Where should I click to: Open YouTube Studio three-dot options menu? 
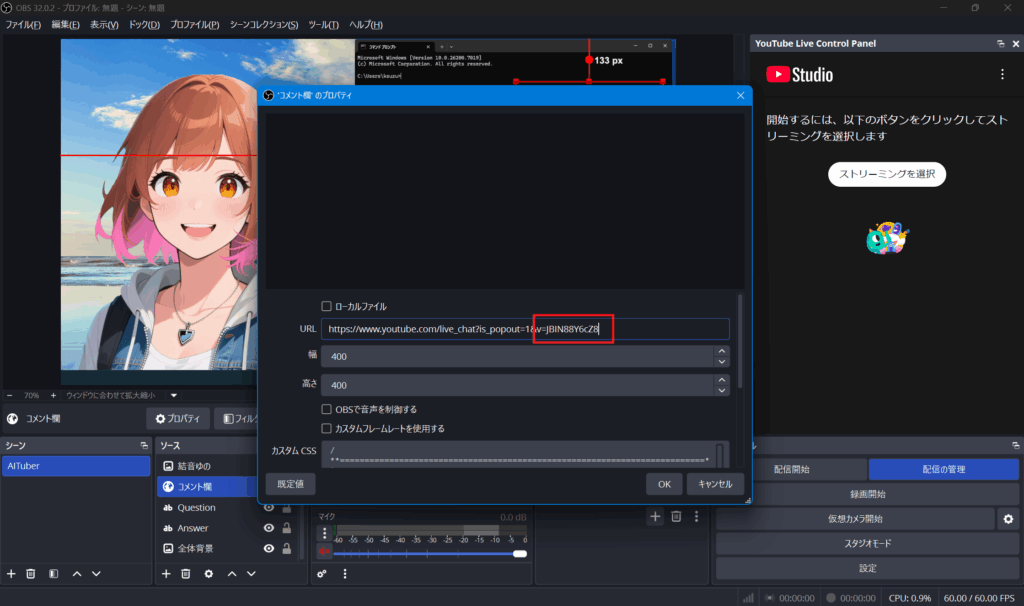point(1002,75)
